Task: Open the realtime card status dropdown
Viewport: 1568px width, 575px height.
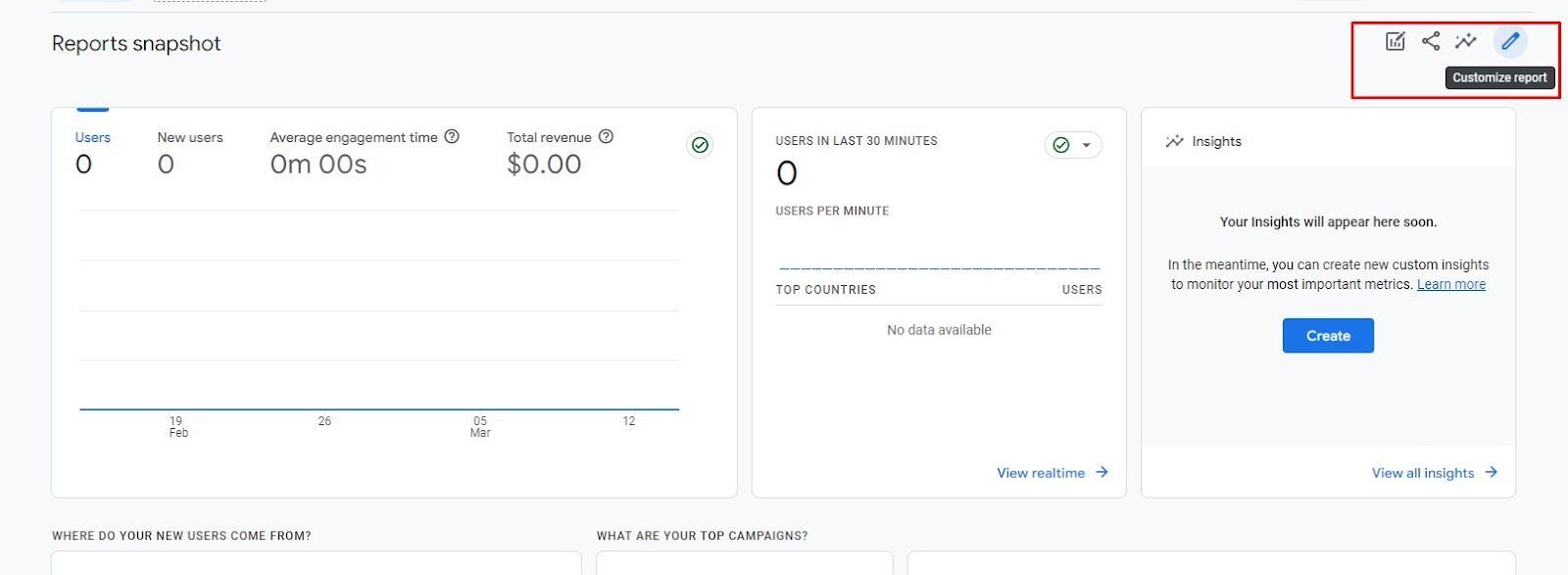Action: [x=1073, y=145]
